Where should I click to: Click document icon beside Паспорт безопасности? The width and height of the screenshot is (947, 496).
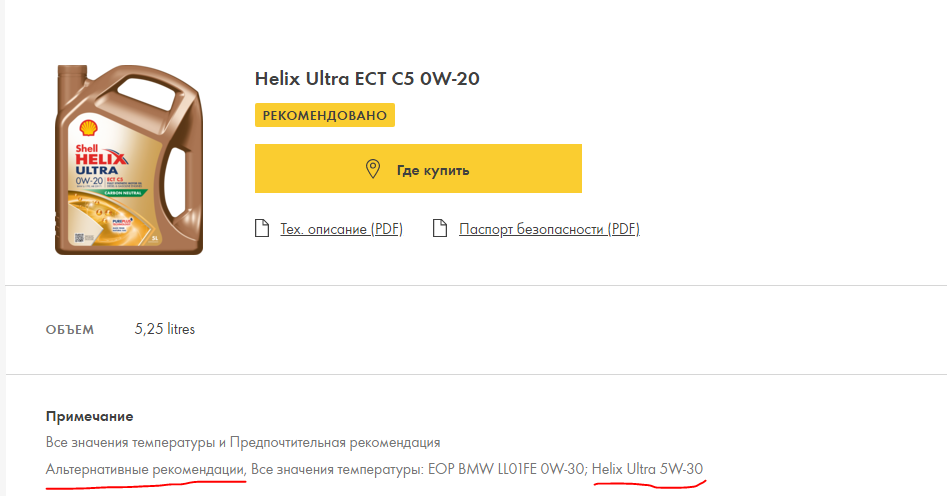coord(440,228)
